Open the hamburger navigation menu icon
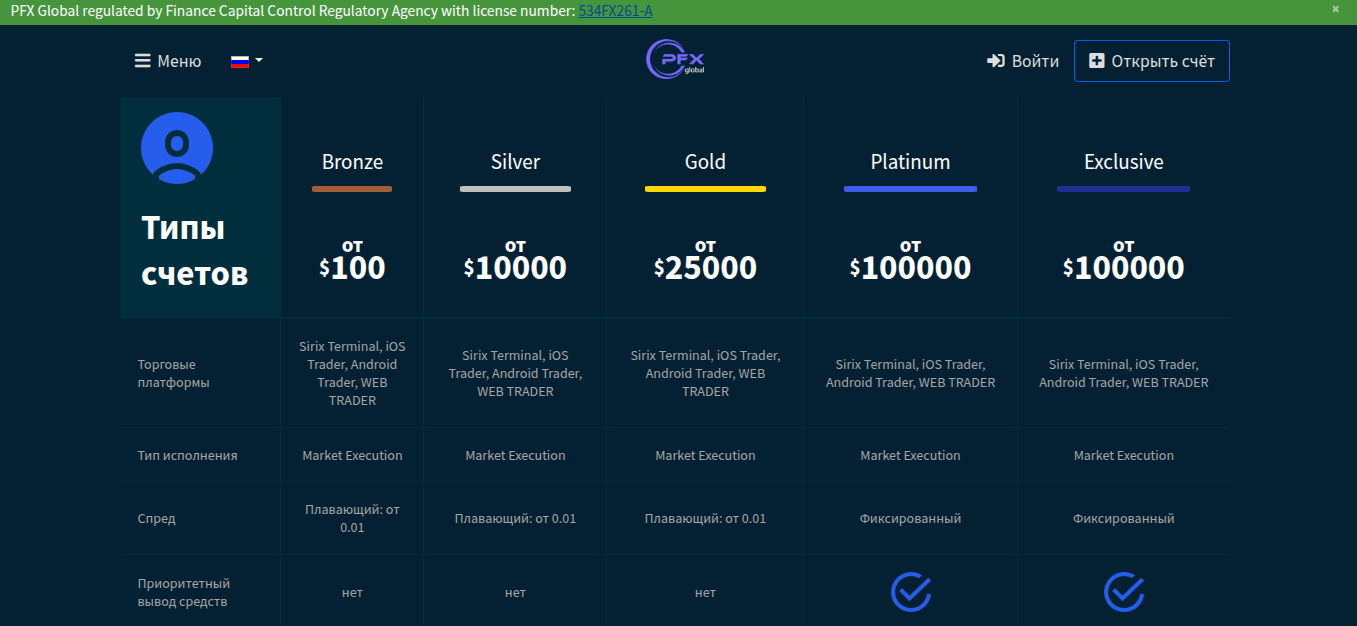This screenshot has width=1357, height=626. pyautogui.click(x=141, y=60)
